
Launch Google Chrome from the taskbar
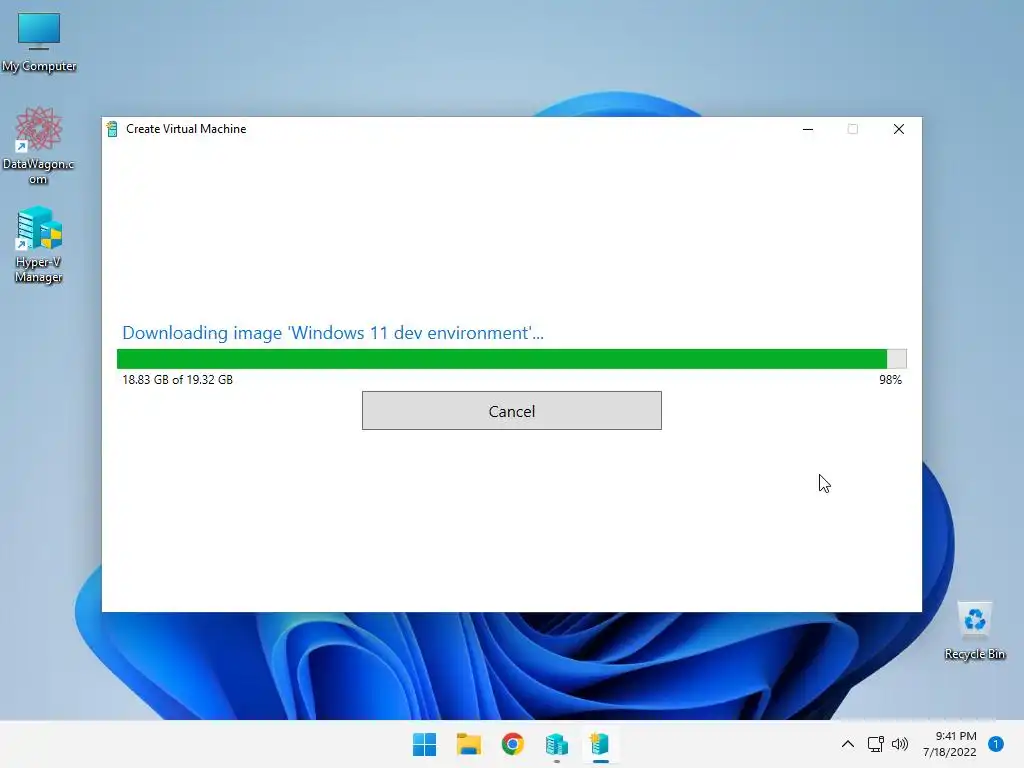[513, 744]
